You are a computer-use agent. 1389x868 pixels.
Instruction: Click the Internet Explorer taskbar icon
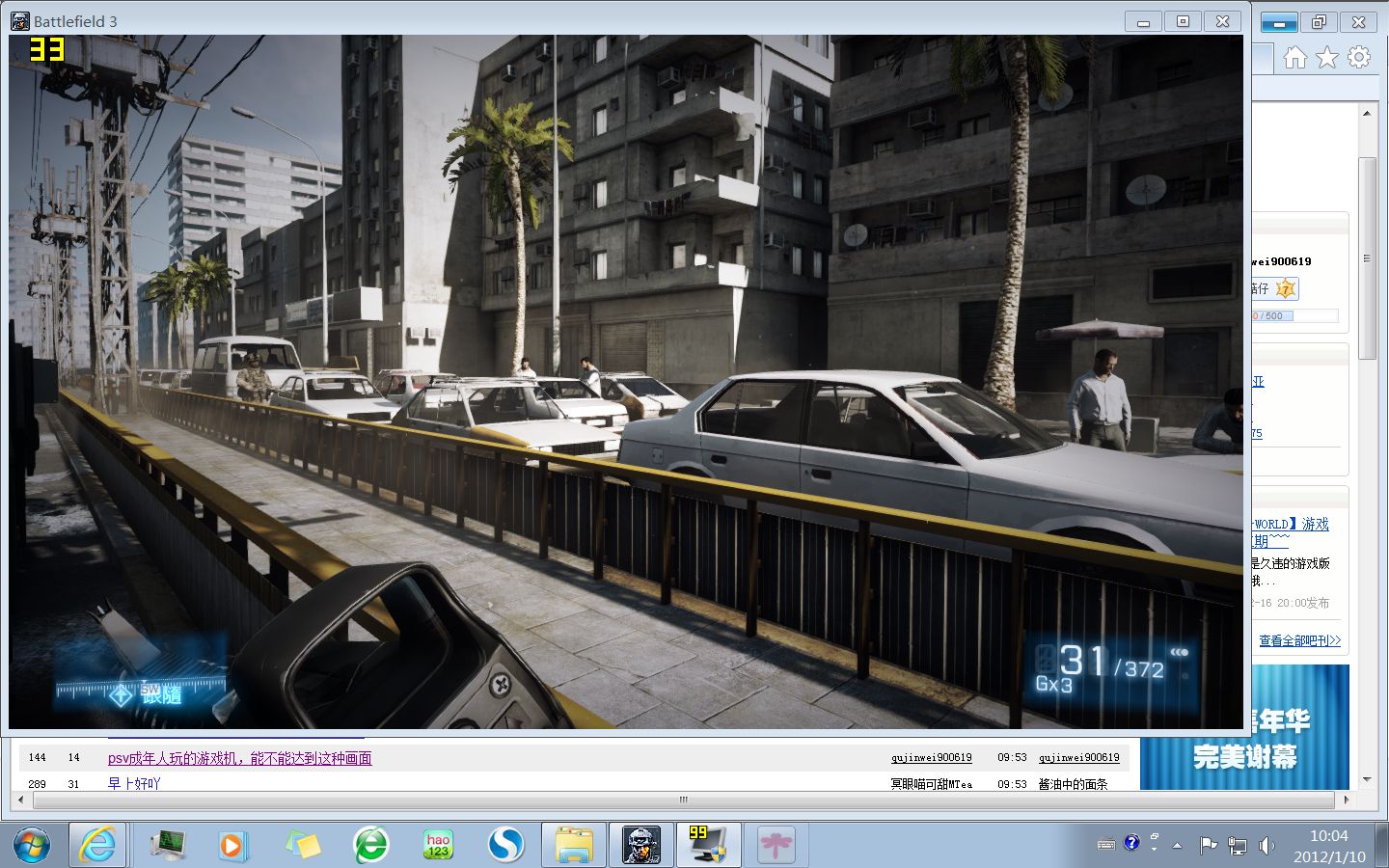coord(97,845)
